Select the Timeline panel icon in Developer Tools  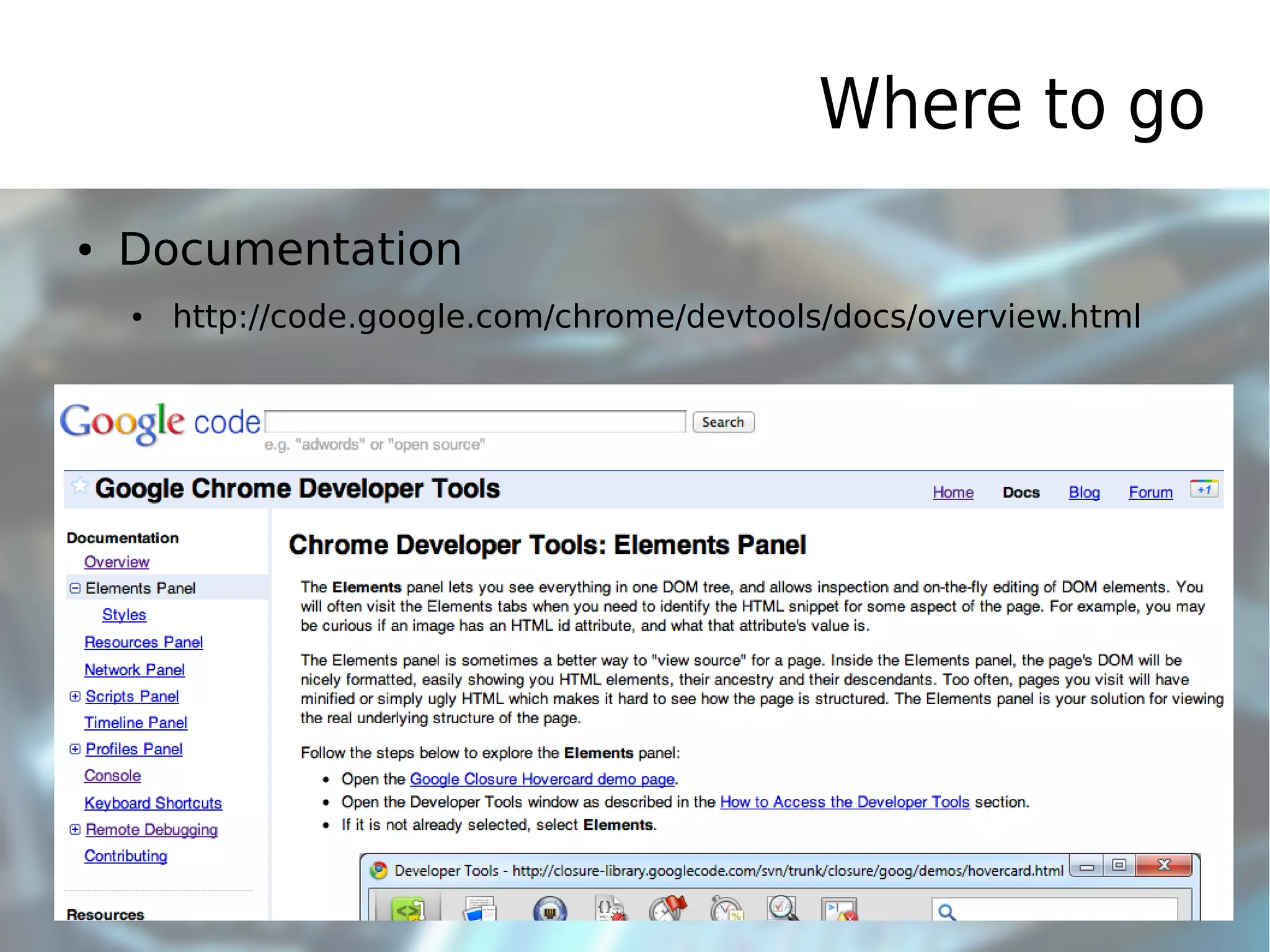[x=668, y=909]
